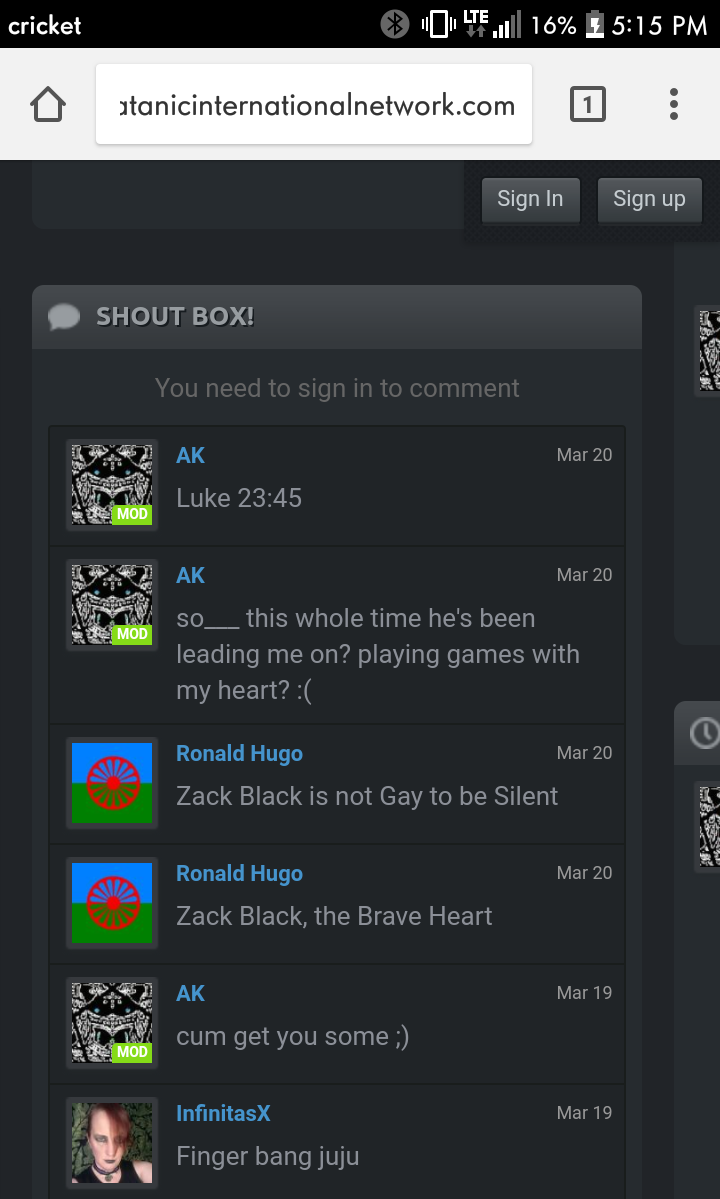Tap the partial avatar in the upper right sidebar

click(x=709, y=351)
